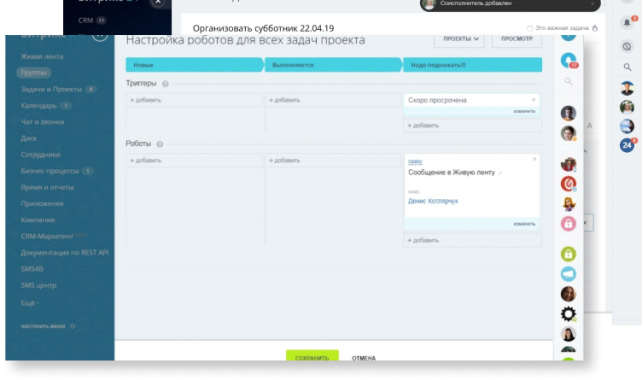Open Чат и звонки

42,122
